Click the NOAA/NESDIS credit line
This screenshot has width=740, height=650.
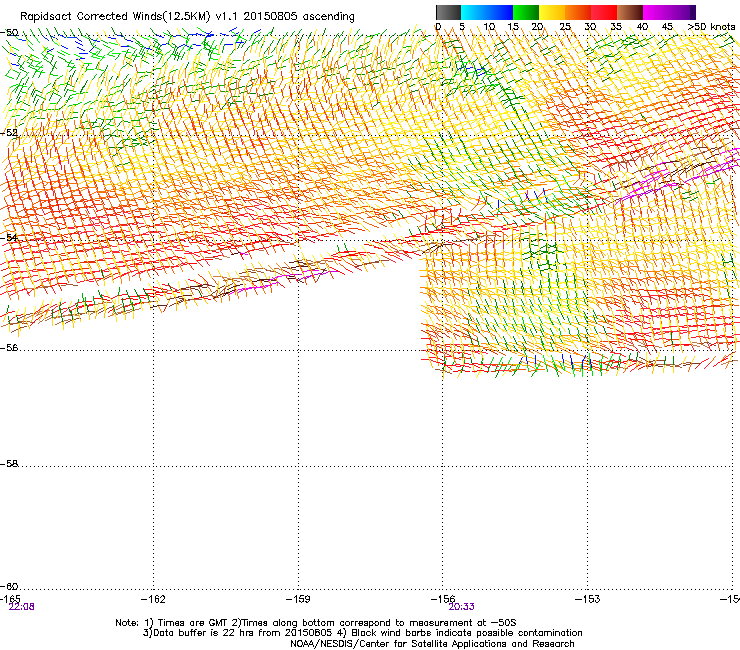(x=432, y=644)
